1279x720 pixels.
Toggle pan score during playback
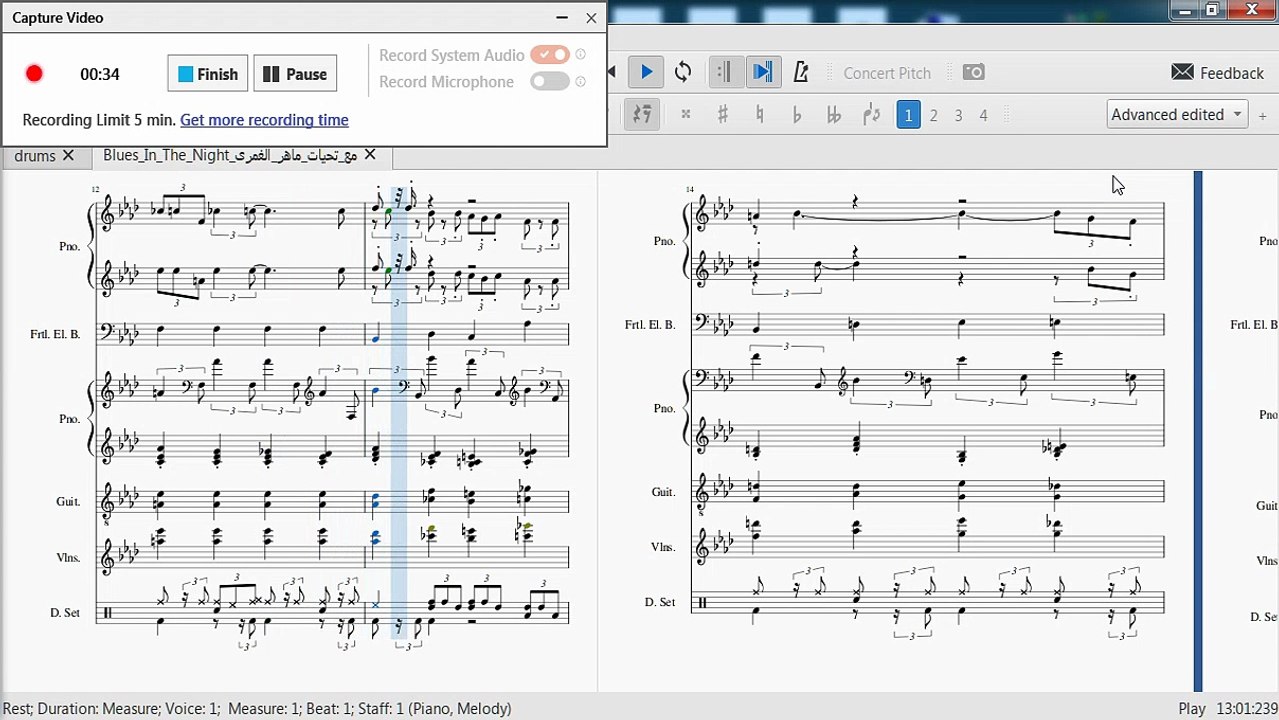(762, 72)
